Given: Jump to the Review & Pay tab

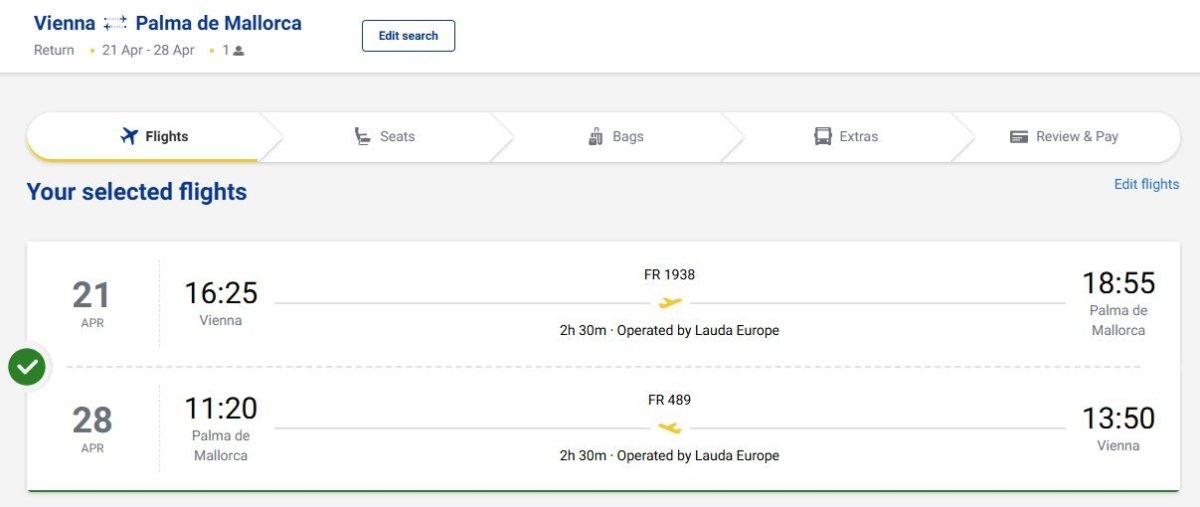Looking at the screenshot, I should [1064, 137].
